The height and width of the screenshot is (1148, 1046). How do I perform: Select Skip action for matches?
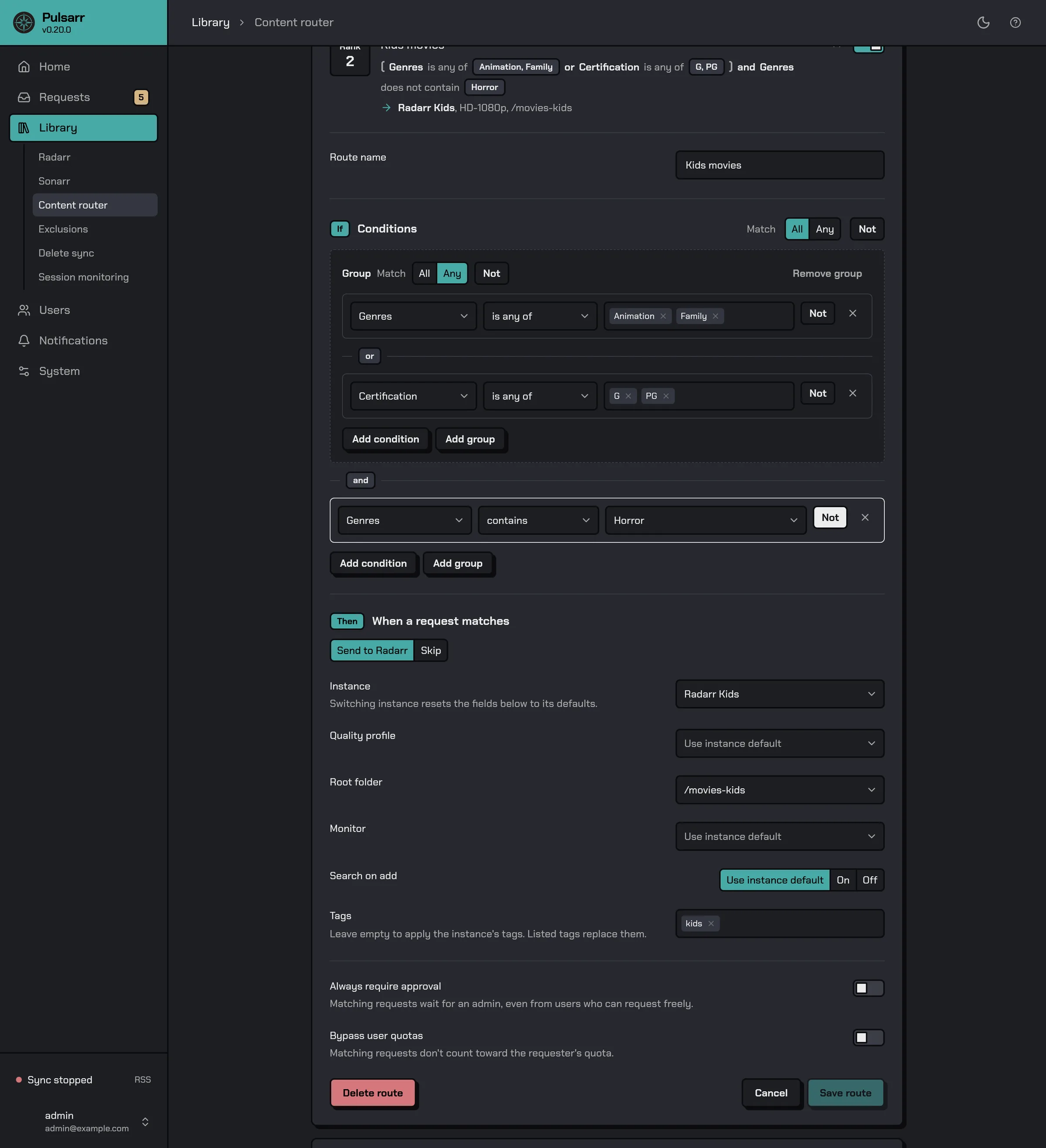[x=431, y=651]
